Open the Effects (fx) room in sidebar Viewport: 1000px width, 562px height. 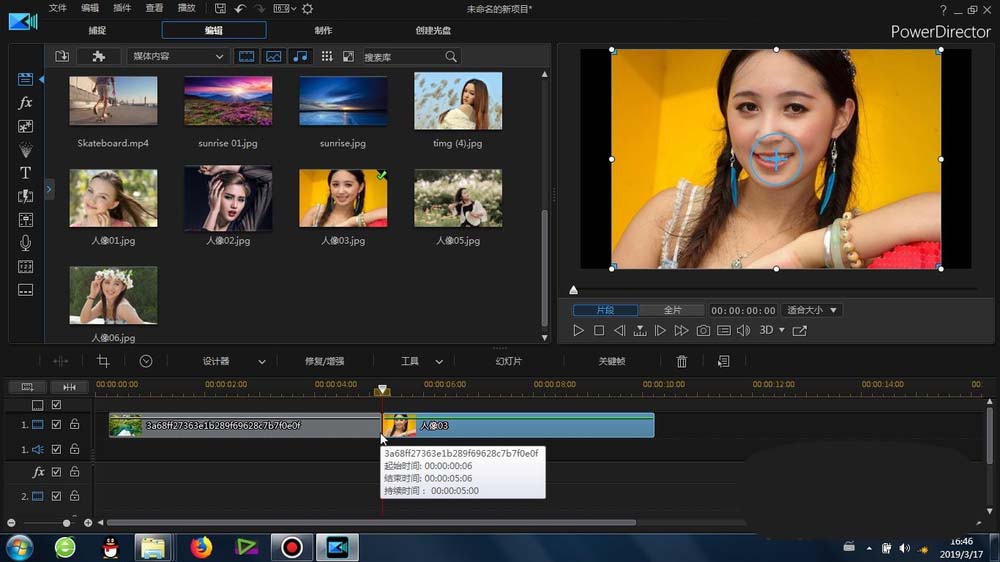click(25, 103)
